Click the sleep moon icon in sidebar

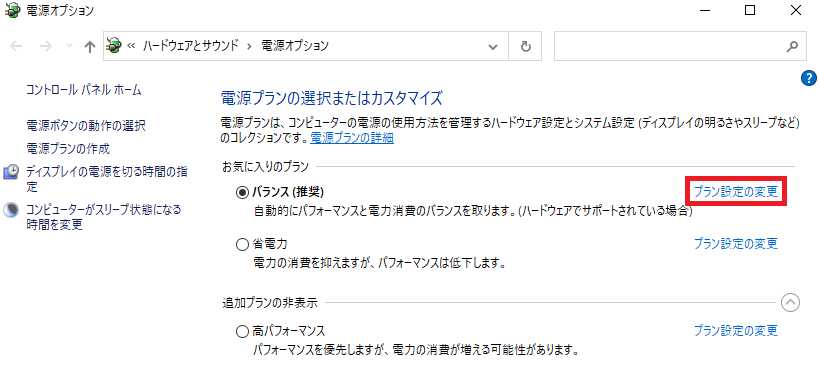click(11, 210)
